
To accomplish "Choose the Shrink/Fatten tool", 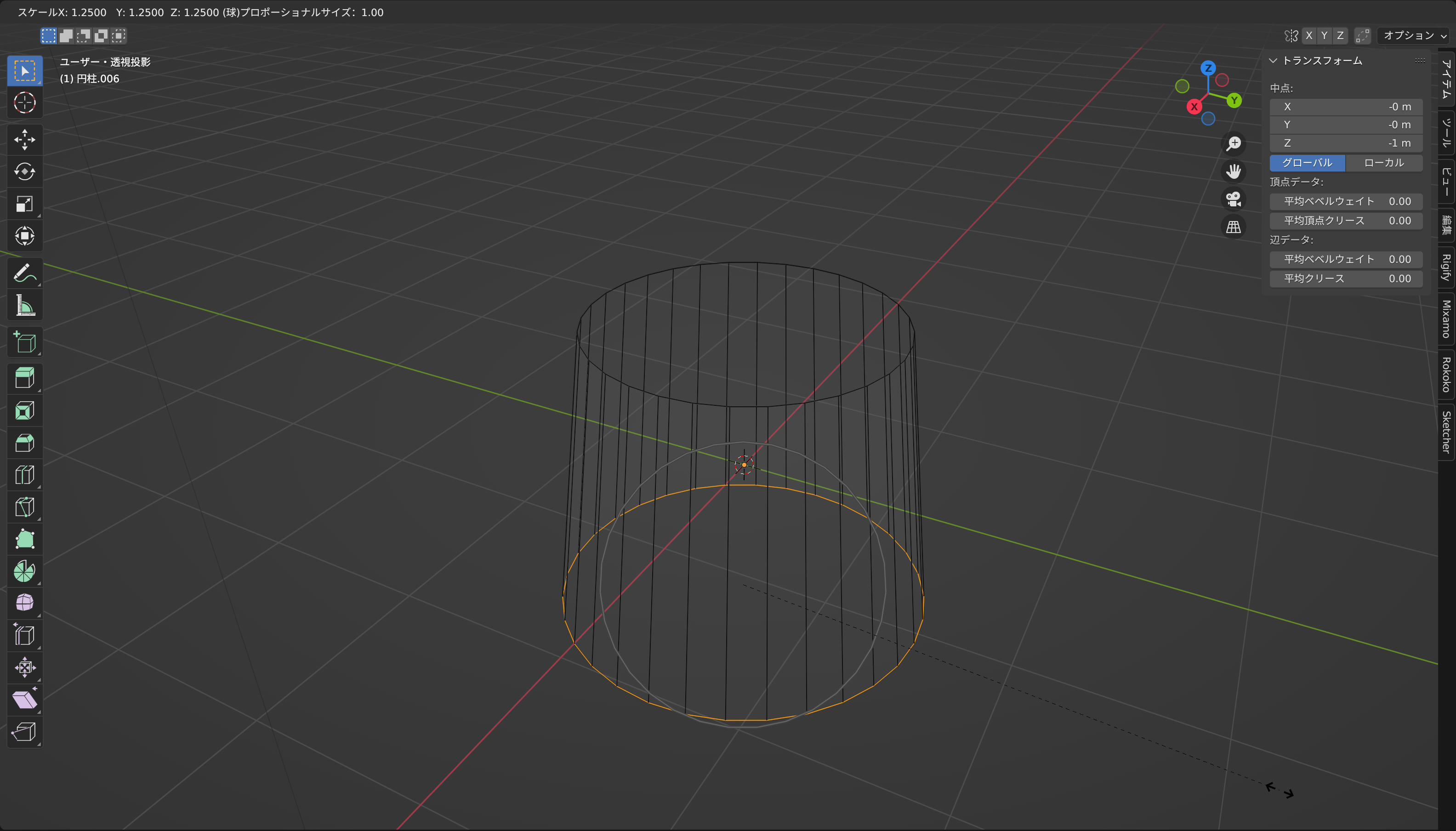I will tap(24, 667).
